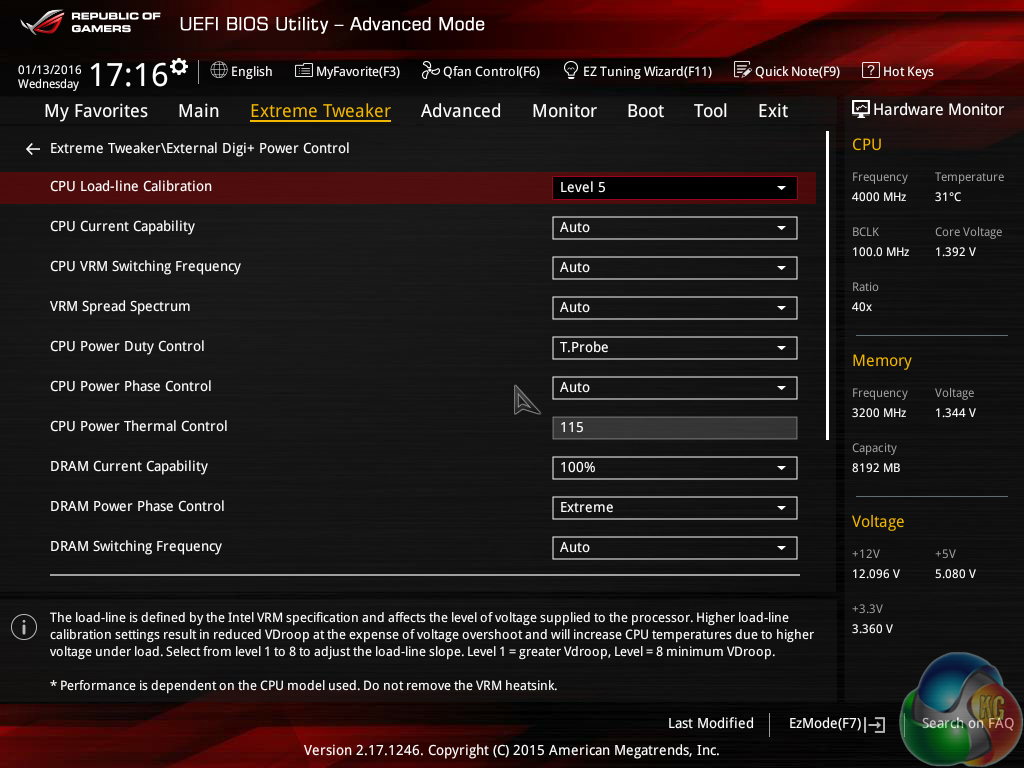Go to the Boot tab
Viewport: 1024px width, 768px height.
coord(645,111)
